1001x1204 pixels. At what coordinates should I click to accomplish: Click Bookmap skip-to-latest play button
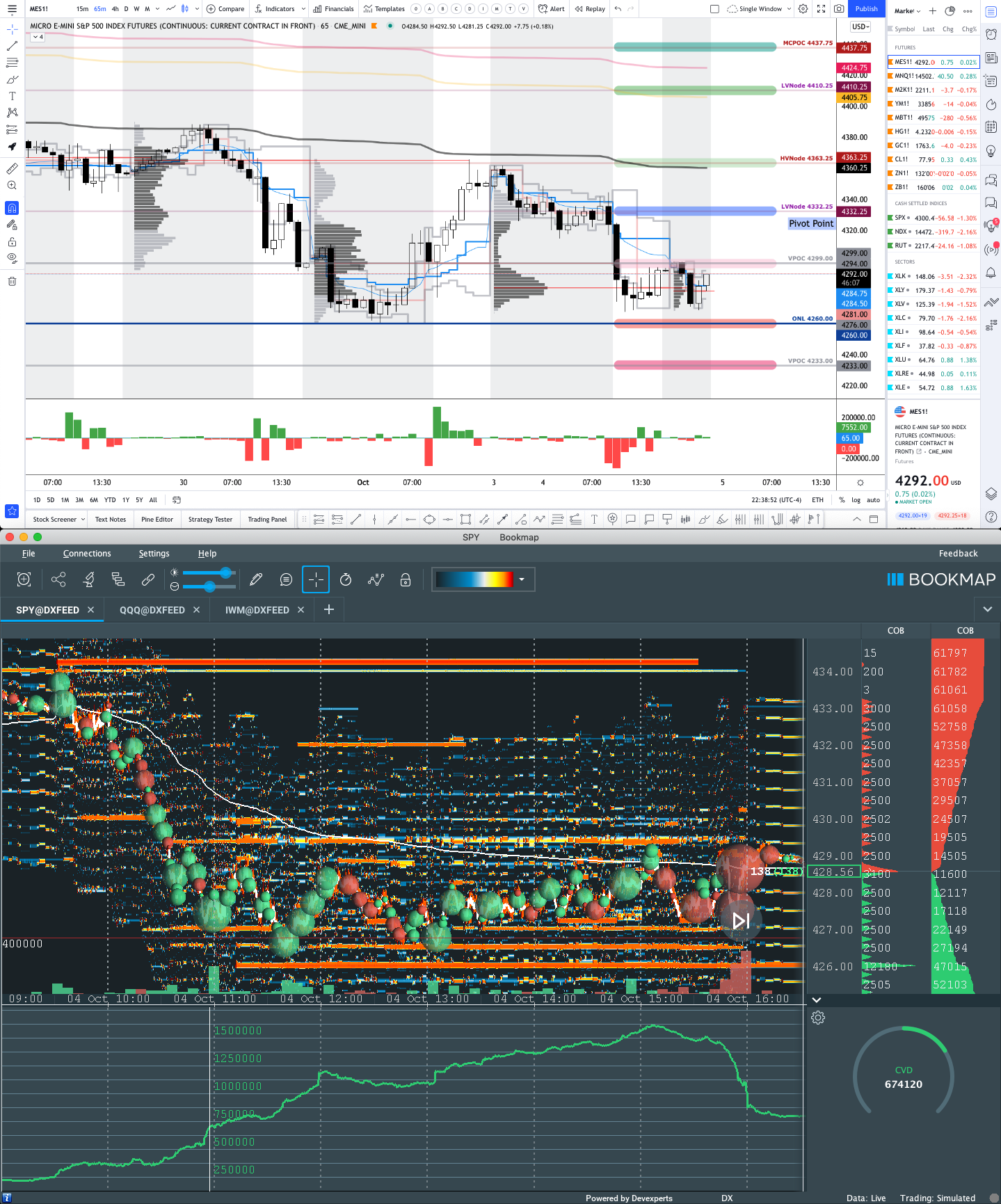(741, 921)
